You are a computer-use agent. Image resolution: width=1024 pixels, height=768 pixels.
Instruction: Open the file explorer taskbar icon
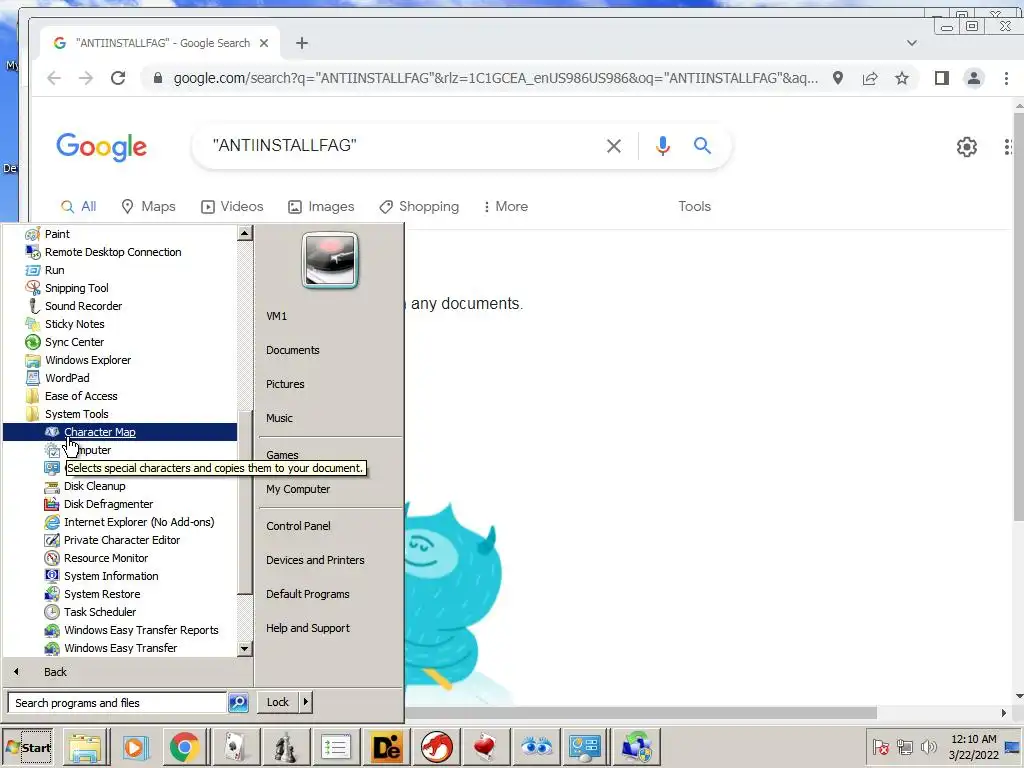coord(85,747)
